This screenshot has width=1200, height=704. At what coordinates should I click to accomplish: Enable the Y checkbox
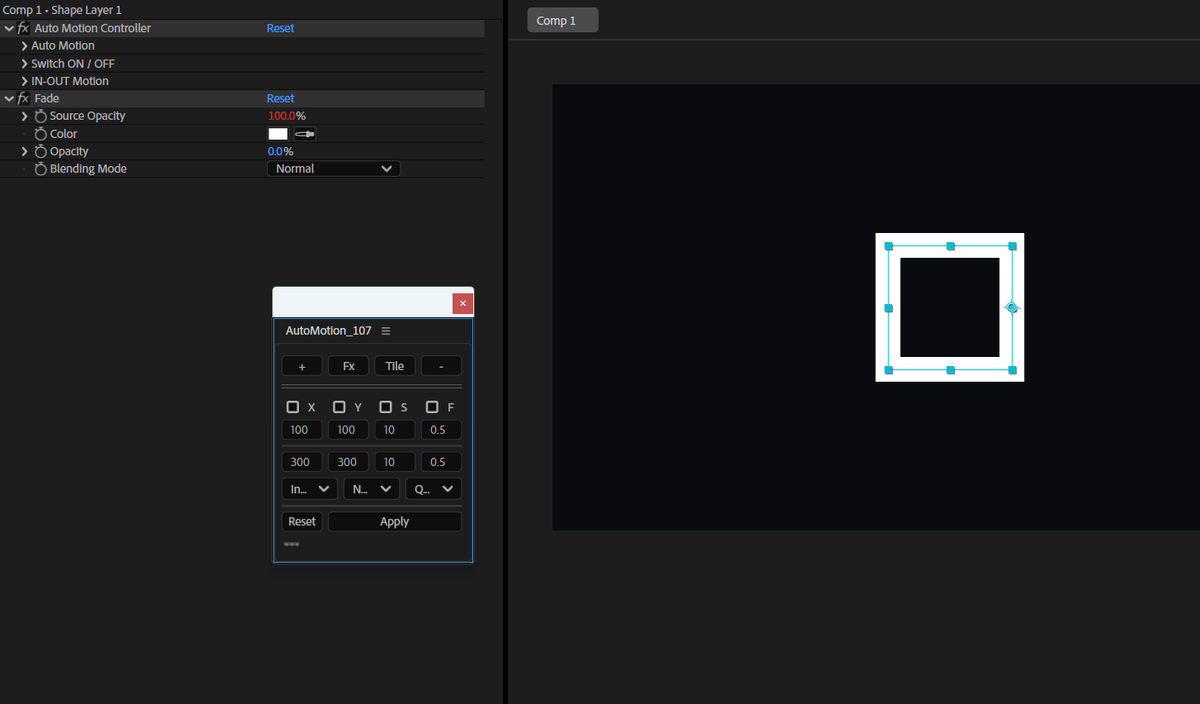[x=340, y=407]
